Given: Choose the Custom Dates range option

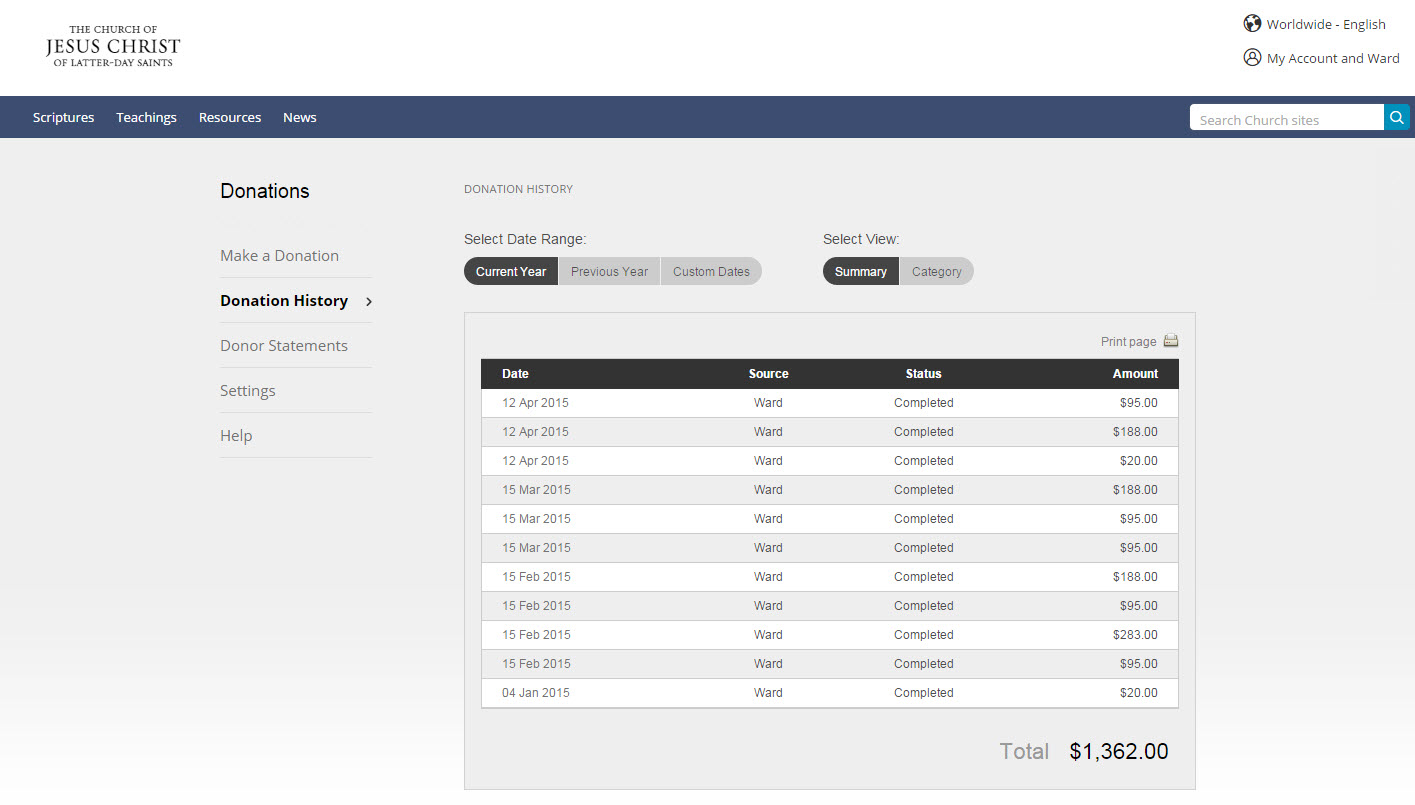Looking at the screenshot, I should point(711,271).
